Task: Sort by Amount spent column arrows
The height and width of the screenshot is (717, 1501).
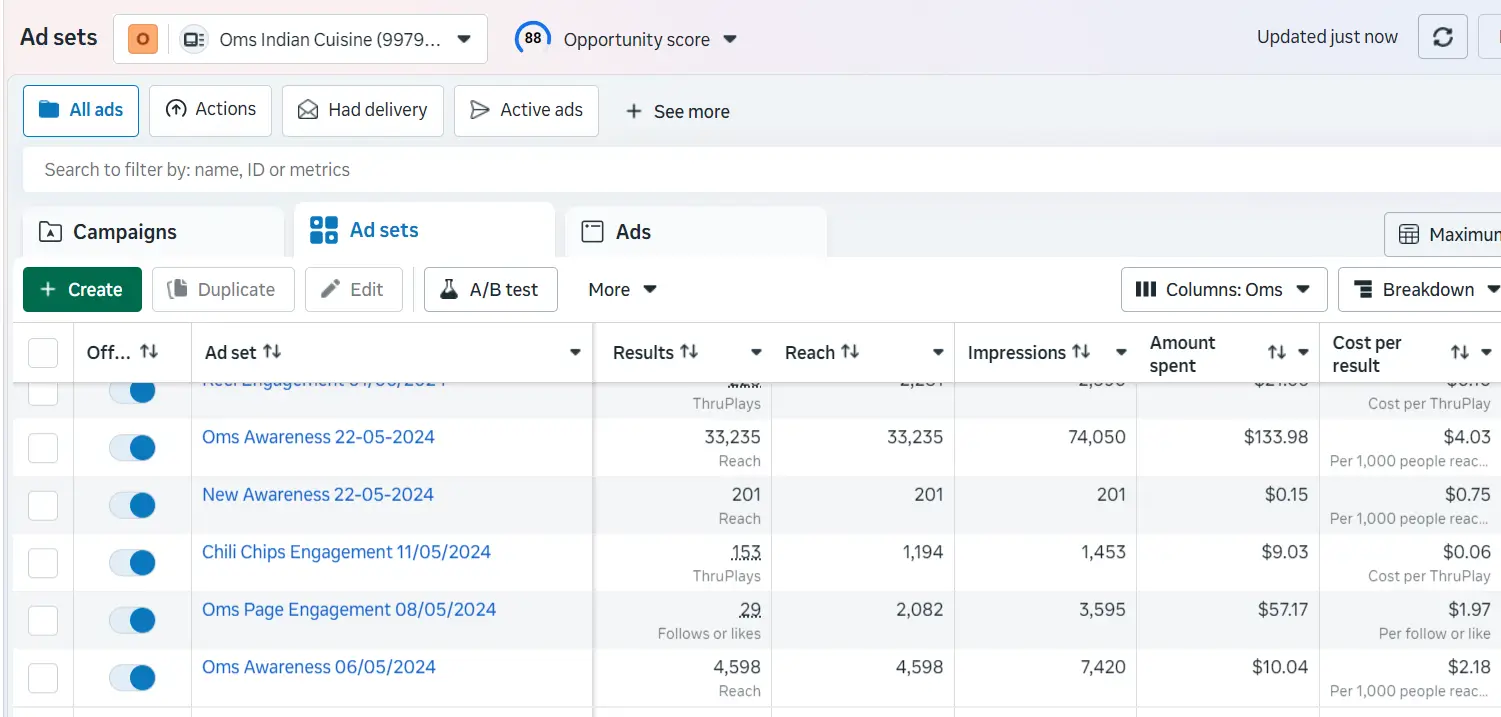Action: (x=1277, y=353)
